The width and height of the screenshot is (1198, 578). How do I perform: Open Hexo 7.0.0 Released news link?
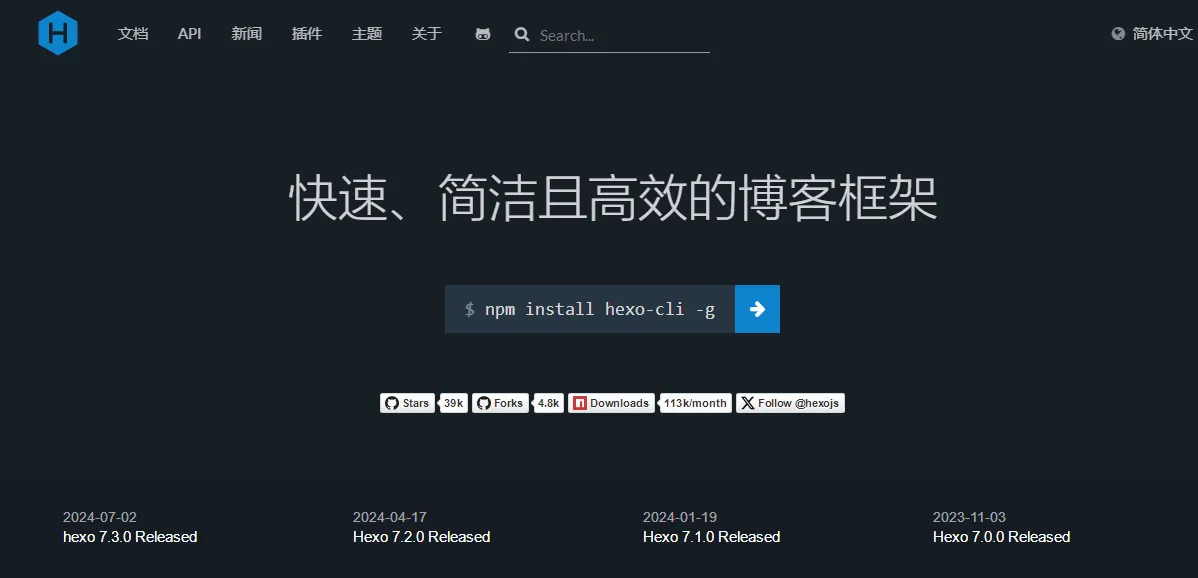click(x=1001, y=537)
